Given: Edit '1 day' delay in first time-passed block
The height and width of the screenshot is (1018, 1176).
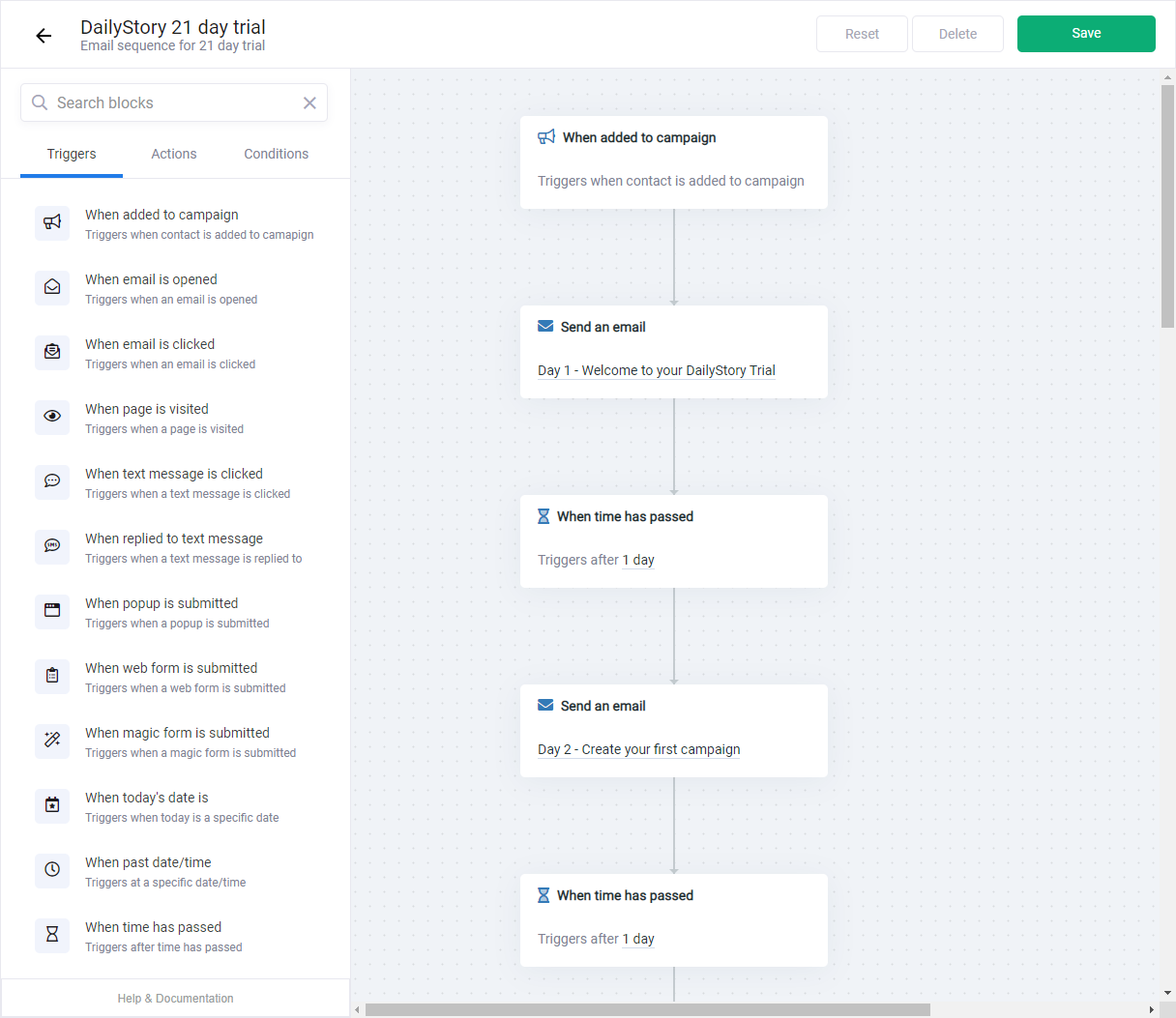Looking at the screenshot, I should (x=638, y=560).
